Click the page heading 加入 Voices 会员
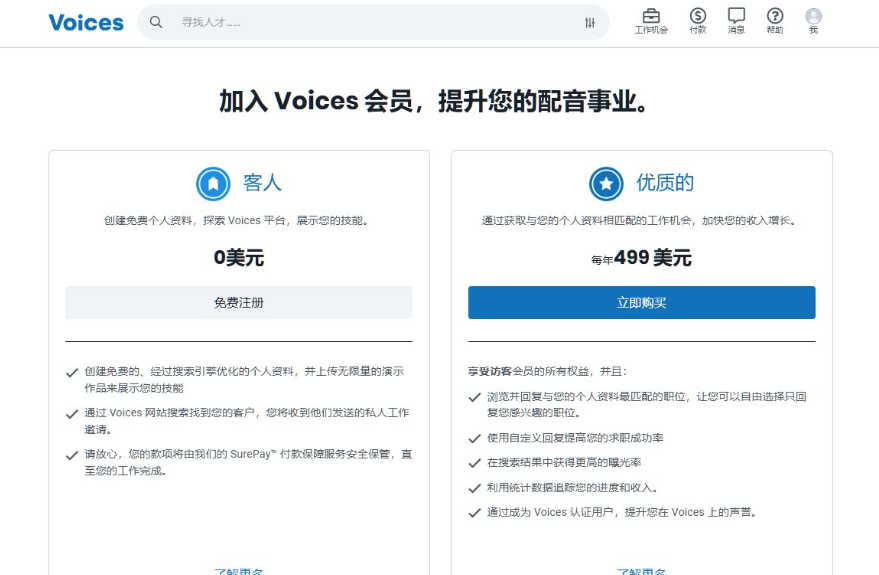The image size is (879, 575). coord(433,101)
